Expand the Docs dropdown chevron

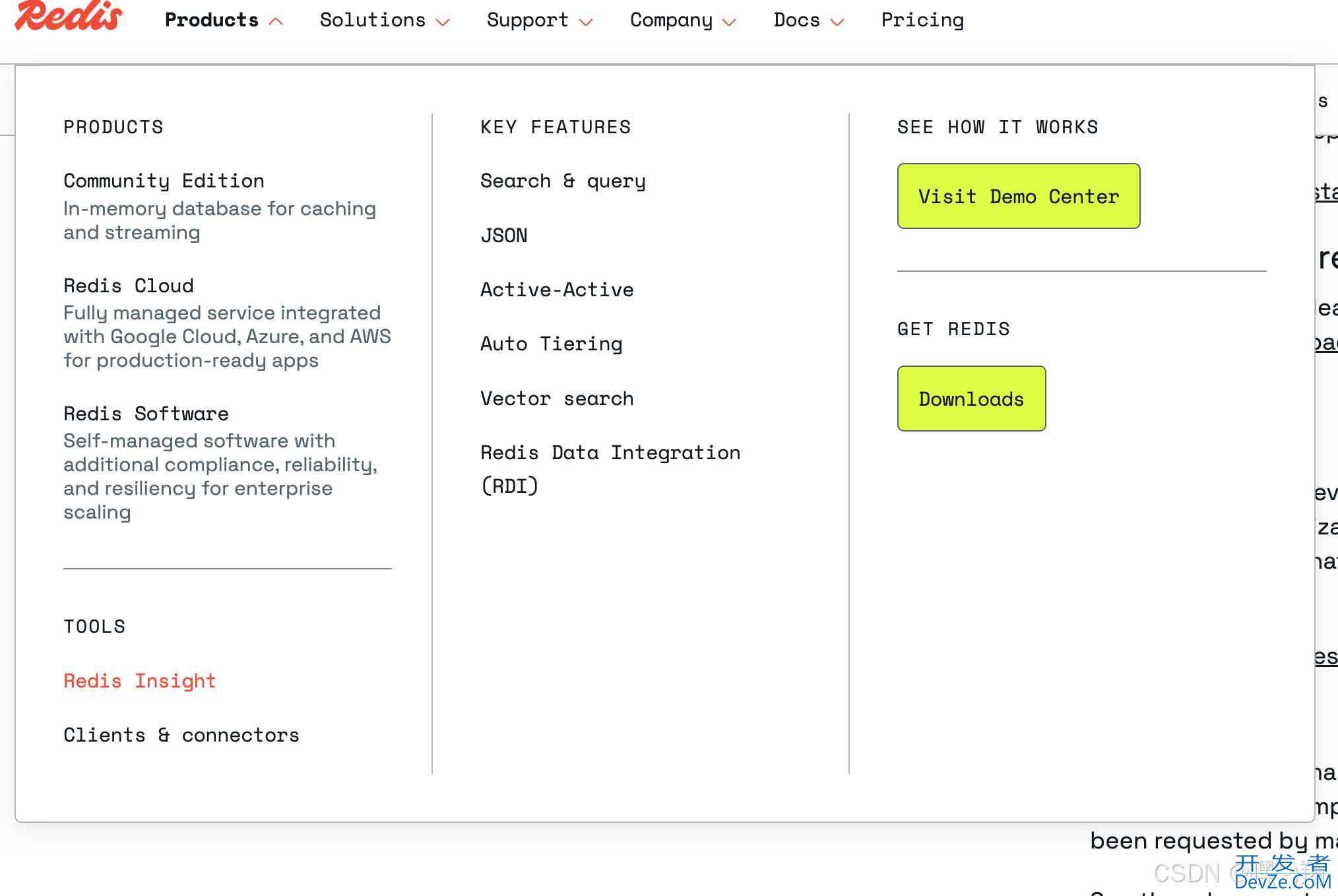pos(837,22)
